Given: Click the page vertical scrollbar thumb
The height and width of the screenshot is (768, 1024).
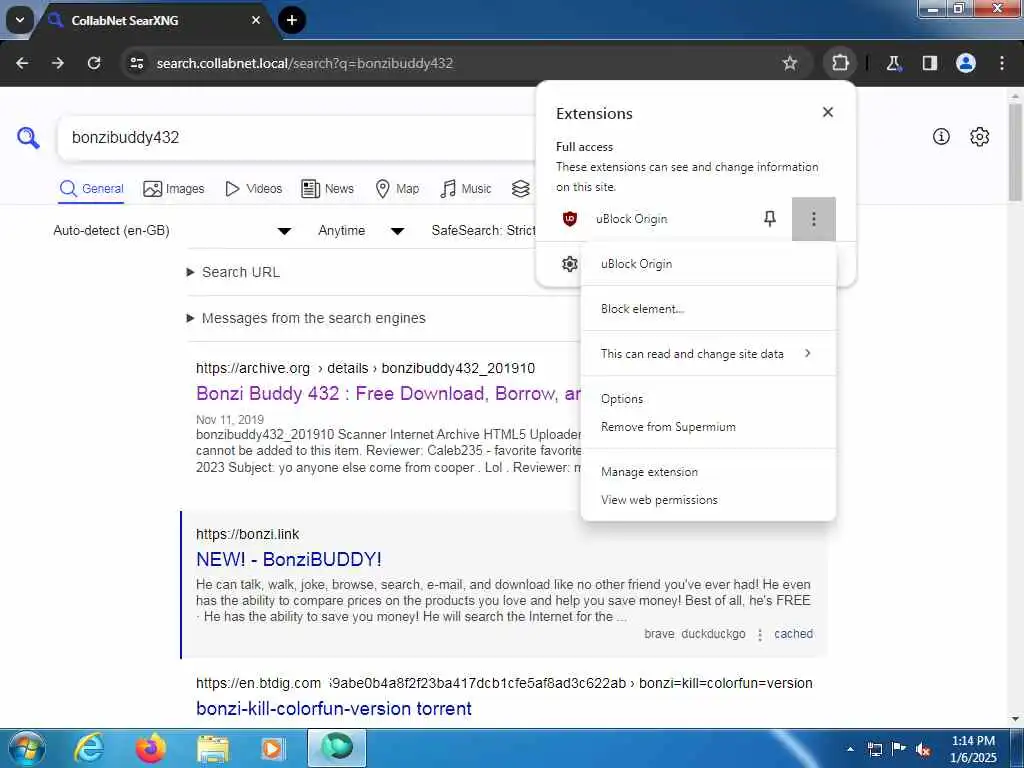Looking at the screenshot, I should point(1015,152).
